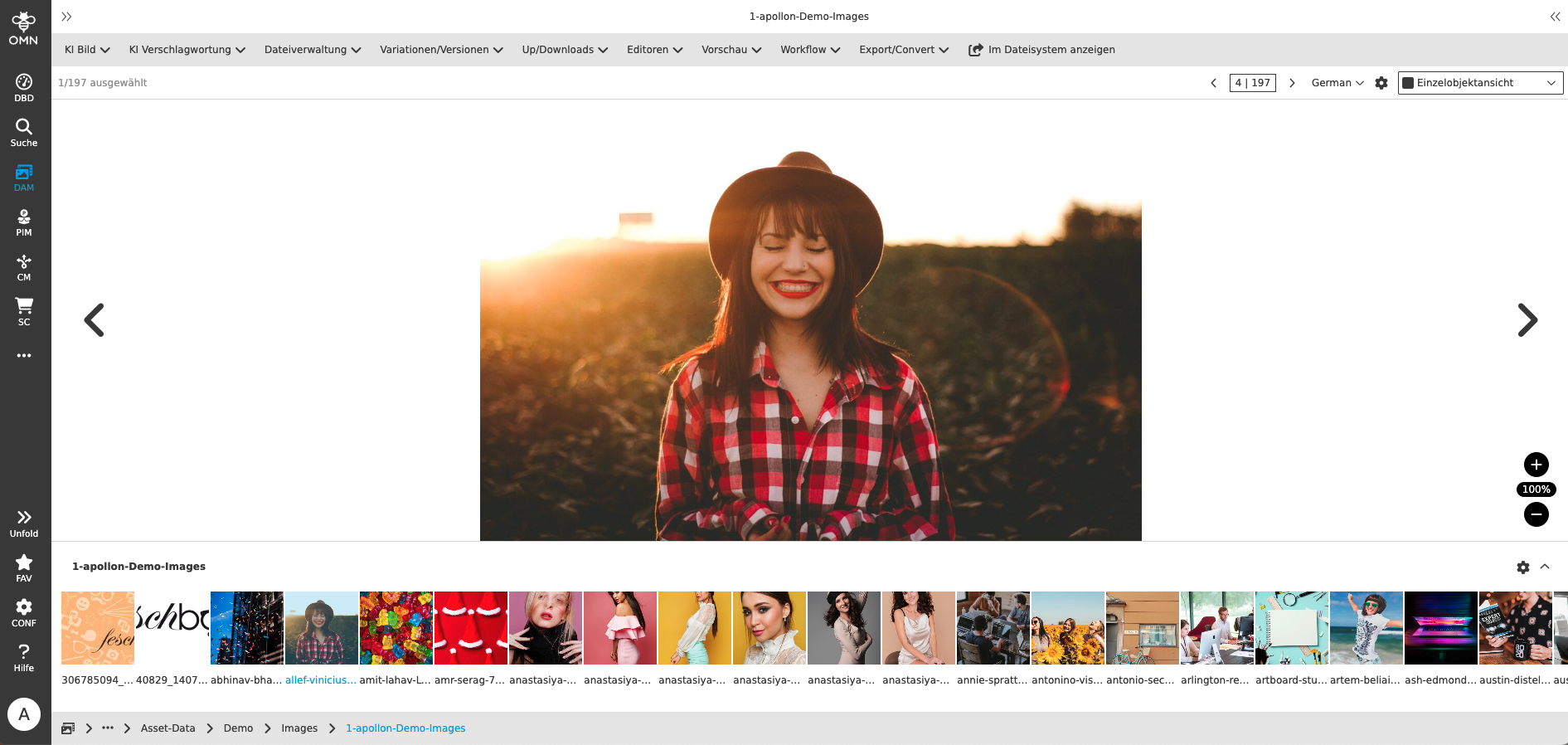This screenshot has width=1568, height=745.
Task: Open the CONF configuration gear
Action: (24, 613)
